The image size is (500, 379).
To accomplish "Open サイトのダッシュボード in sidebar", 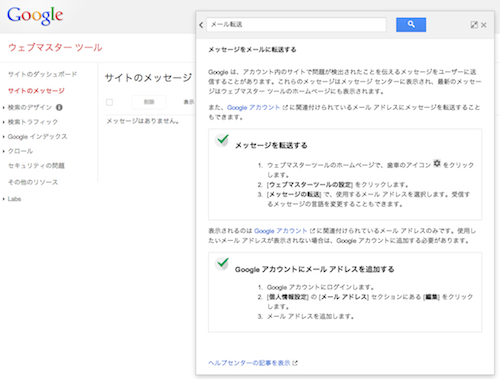I will 42,74.
